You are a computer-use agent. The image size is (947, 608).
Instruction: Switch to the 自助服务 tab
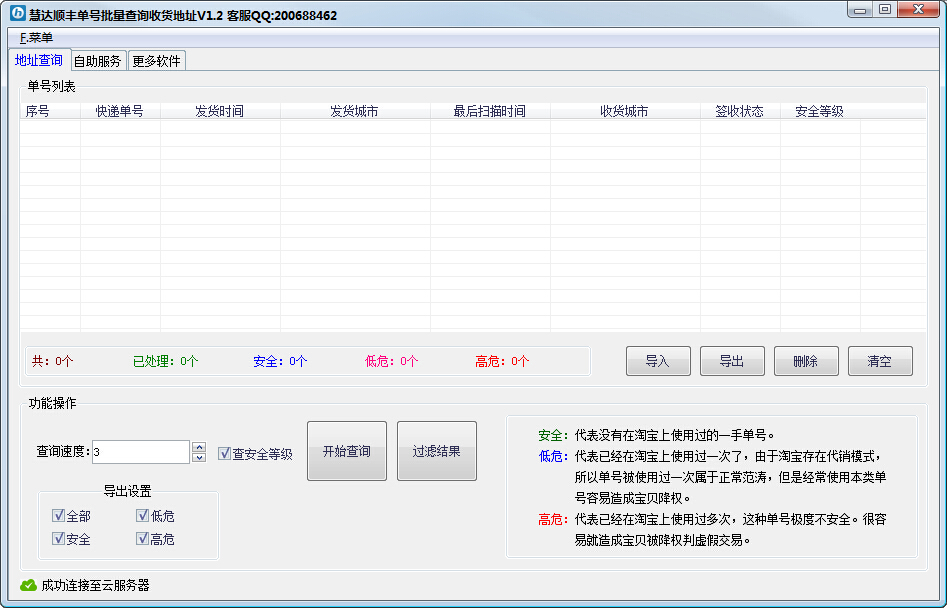(97, 61)
